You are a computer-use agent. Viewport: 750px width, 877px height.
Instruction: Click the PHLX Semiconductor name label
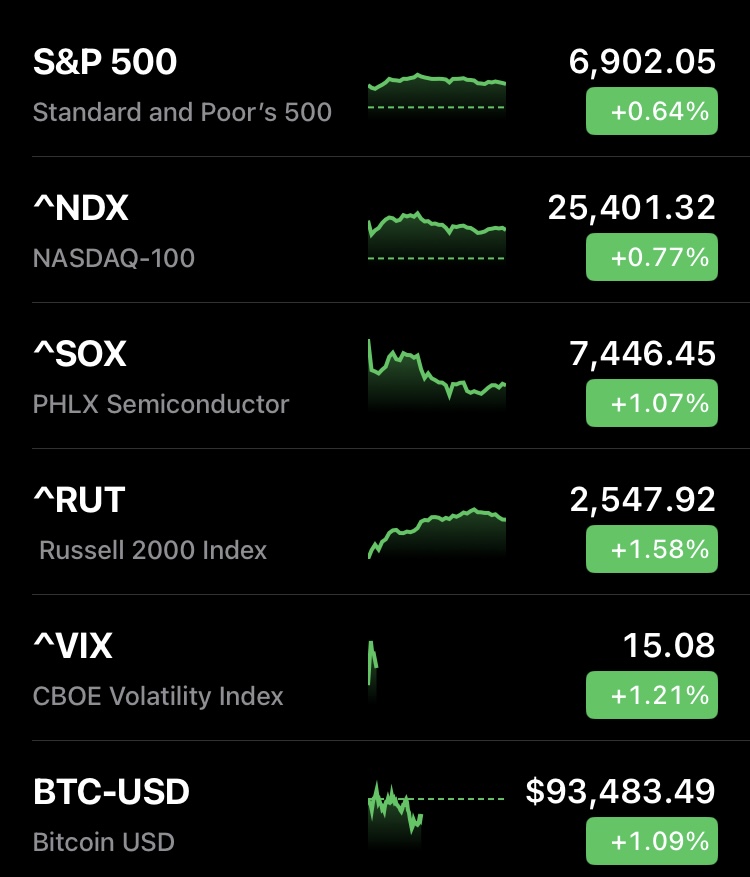click(161, 404)
